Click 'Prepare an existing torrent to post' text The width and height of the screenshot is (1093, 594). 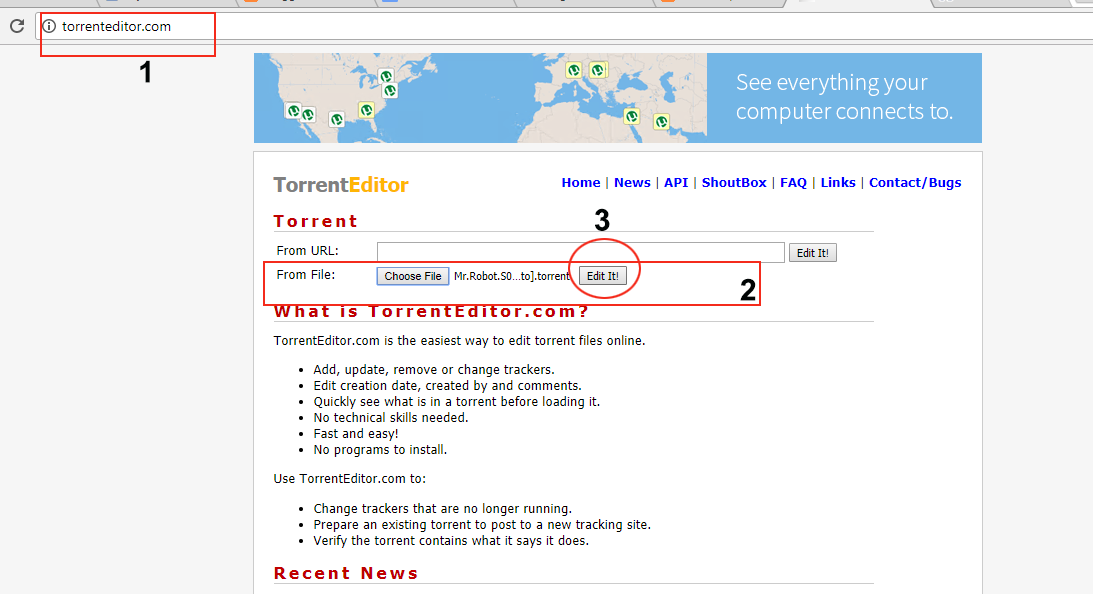pos(482,525)
